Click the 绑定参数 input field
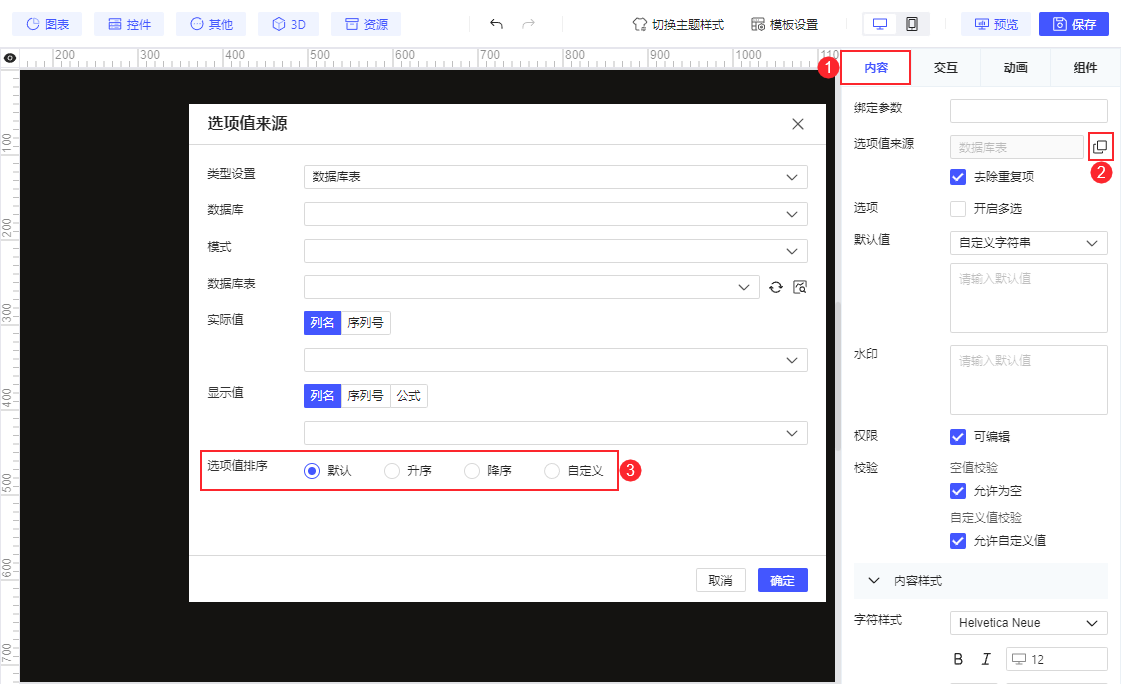 pyautogui.click(x=1028, y=110)
